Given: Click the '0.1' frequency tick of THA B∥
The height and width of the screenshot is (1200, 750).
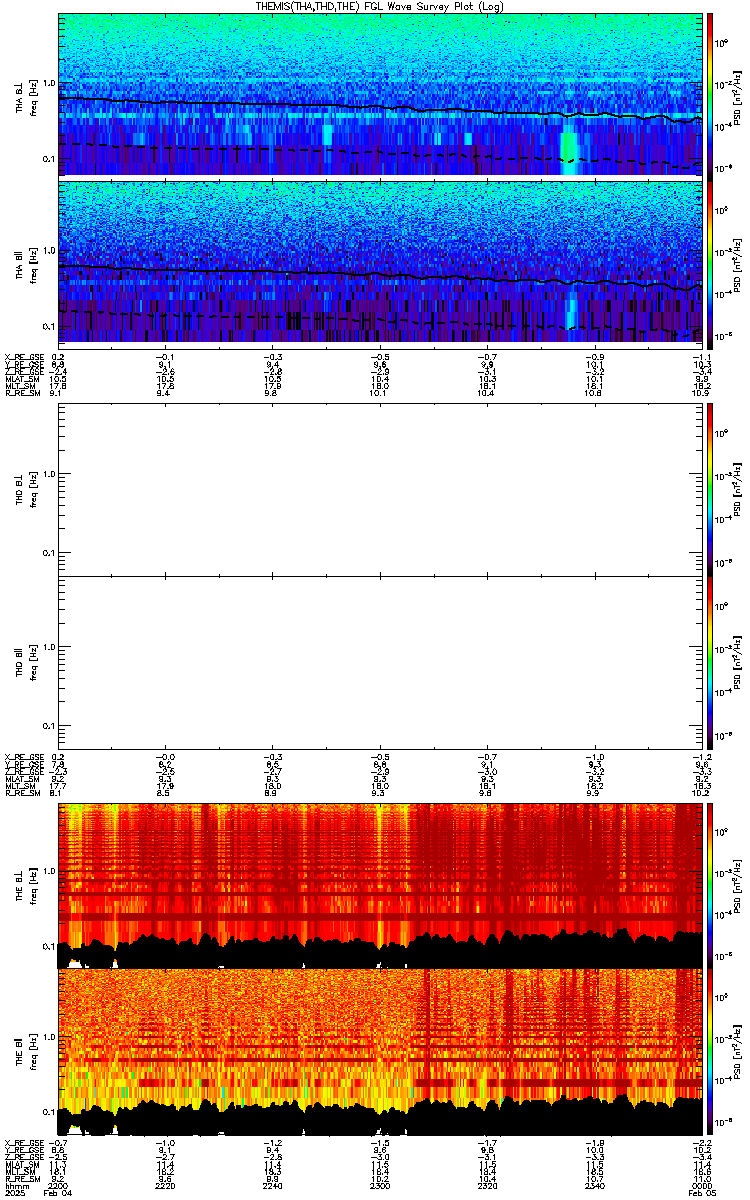Looking at the screenshot, I should [x=47, y=328].
